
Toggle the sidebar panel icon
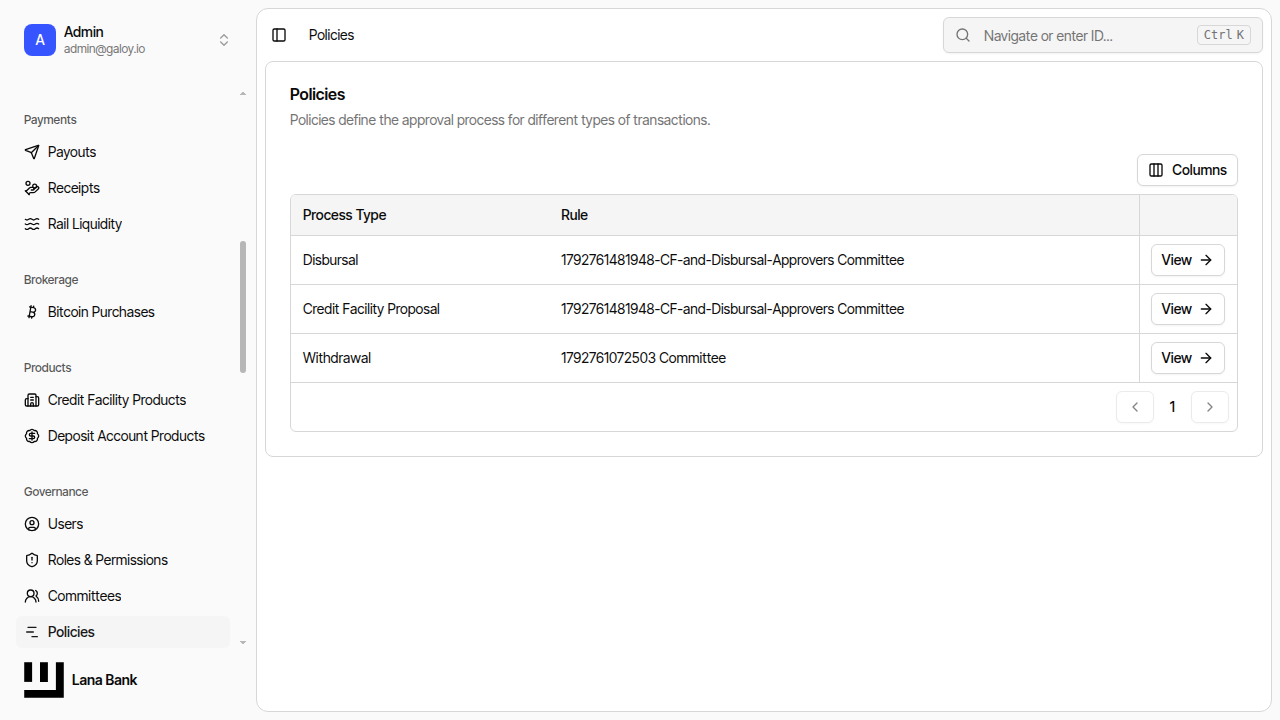point(279,35)
